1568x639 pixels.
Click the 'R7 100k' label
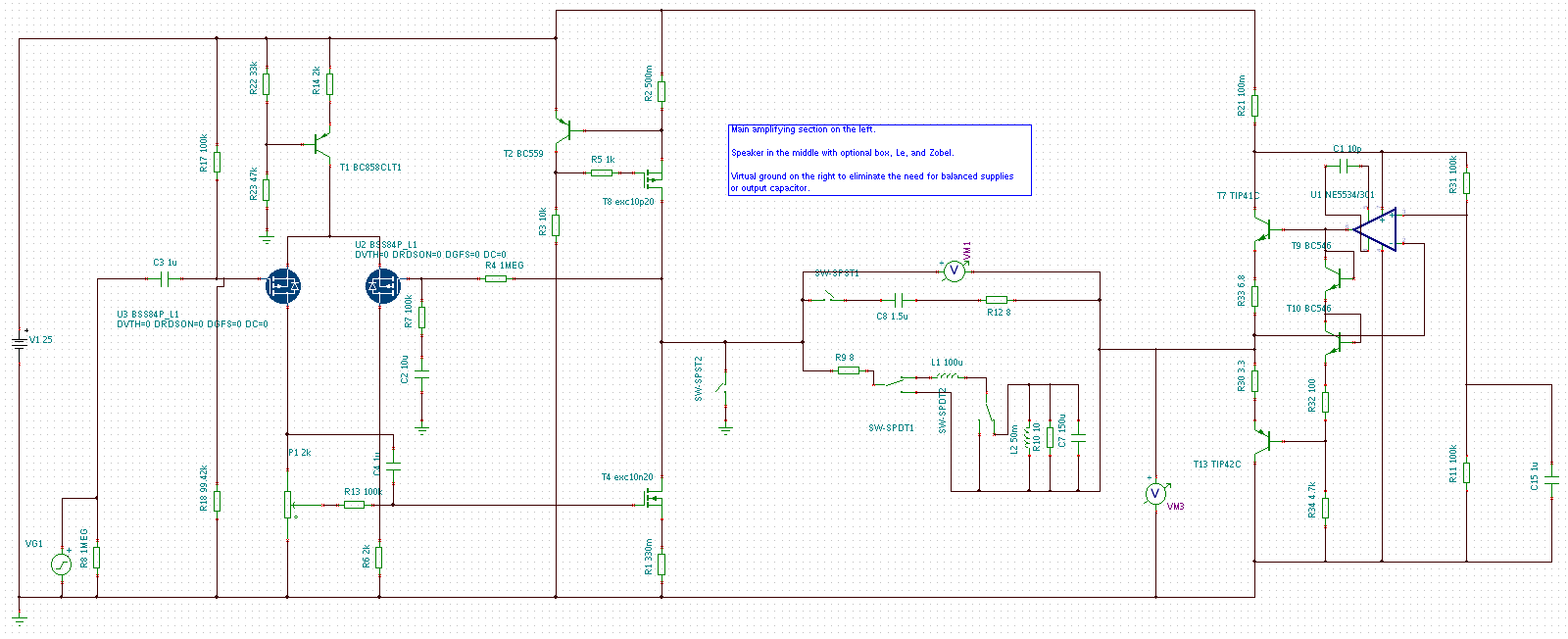click(409, 312)
